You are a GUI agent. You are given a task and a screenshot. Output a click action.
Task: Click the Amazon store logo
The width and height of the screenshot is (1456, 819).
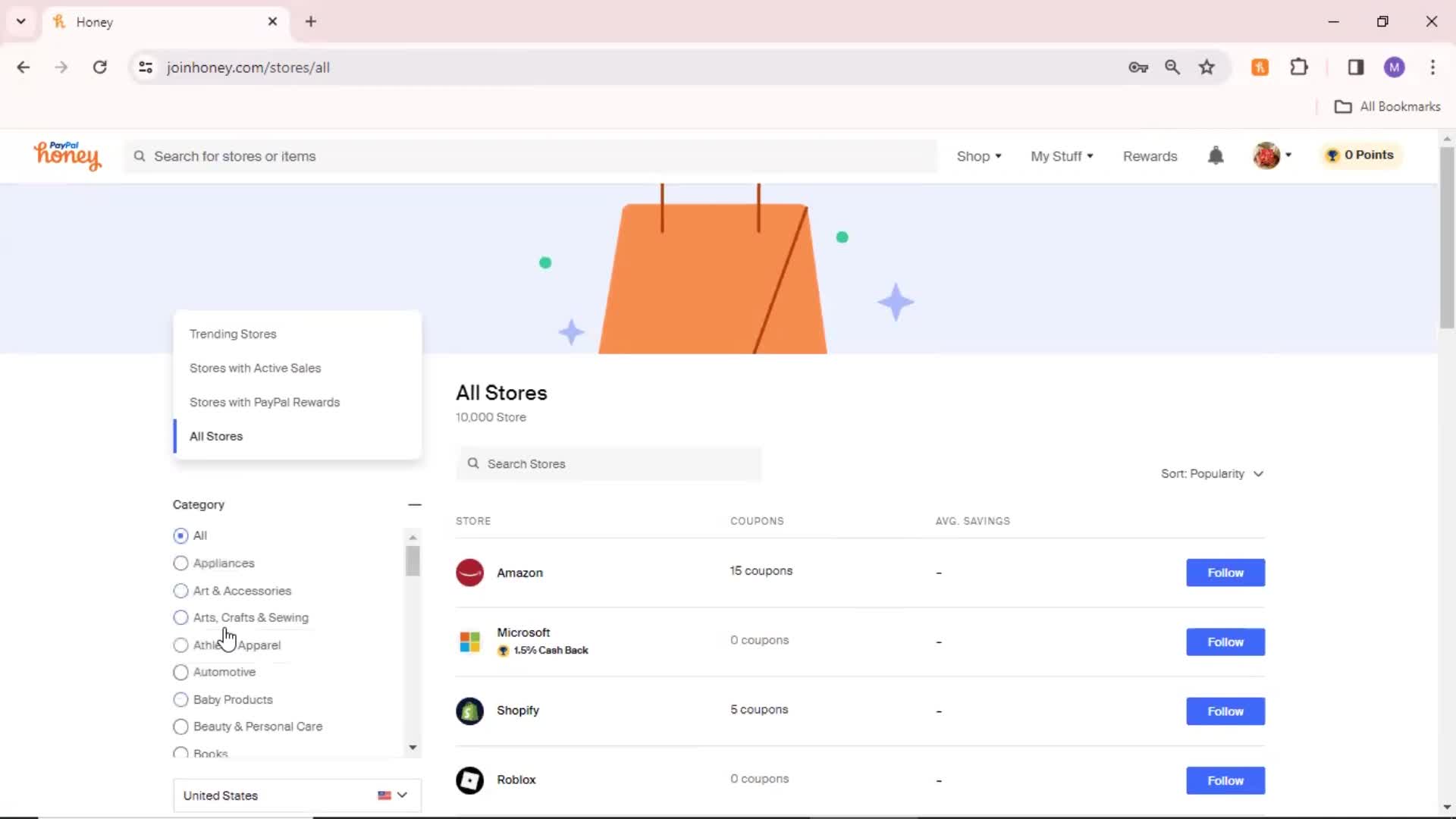[x=469, y=573]
